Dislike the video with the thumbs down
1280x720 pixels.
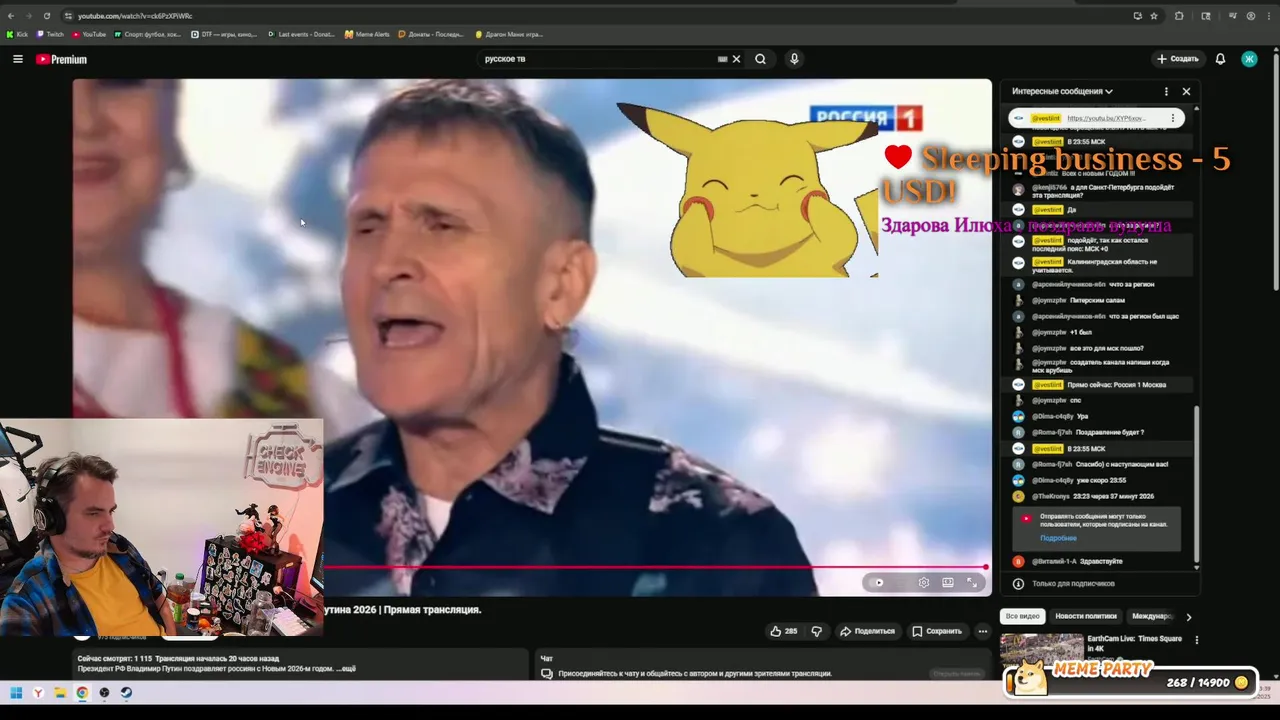pos(816,631)
